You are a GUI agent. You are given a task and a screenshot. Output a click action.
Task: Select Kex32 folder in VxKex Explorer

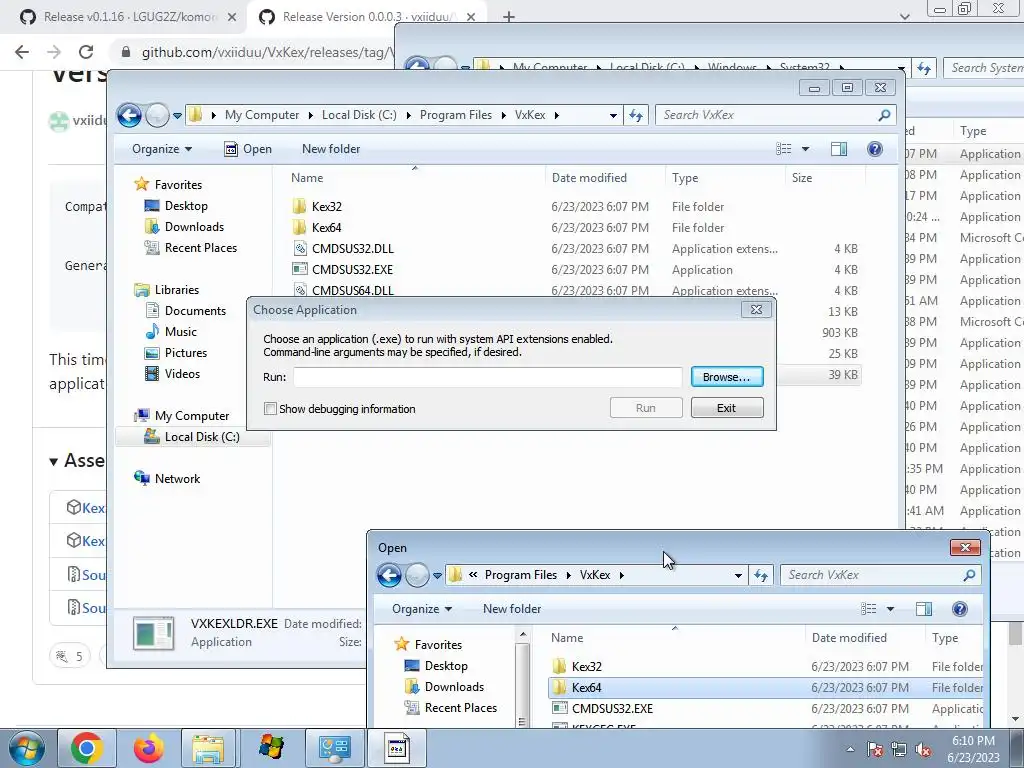point(327,207)
